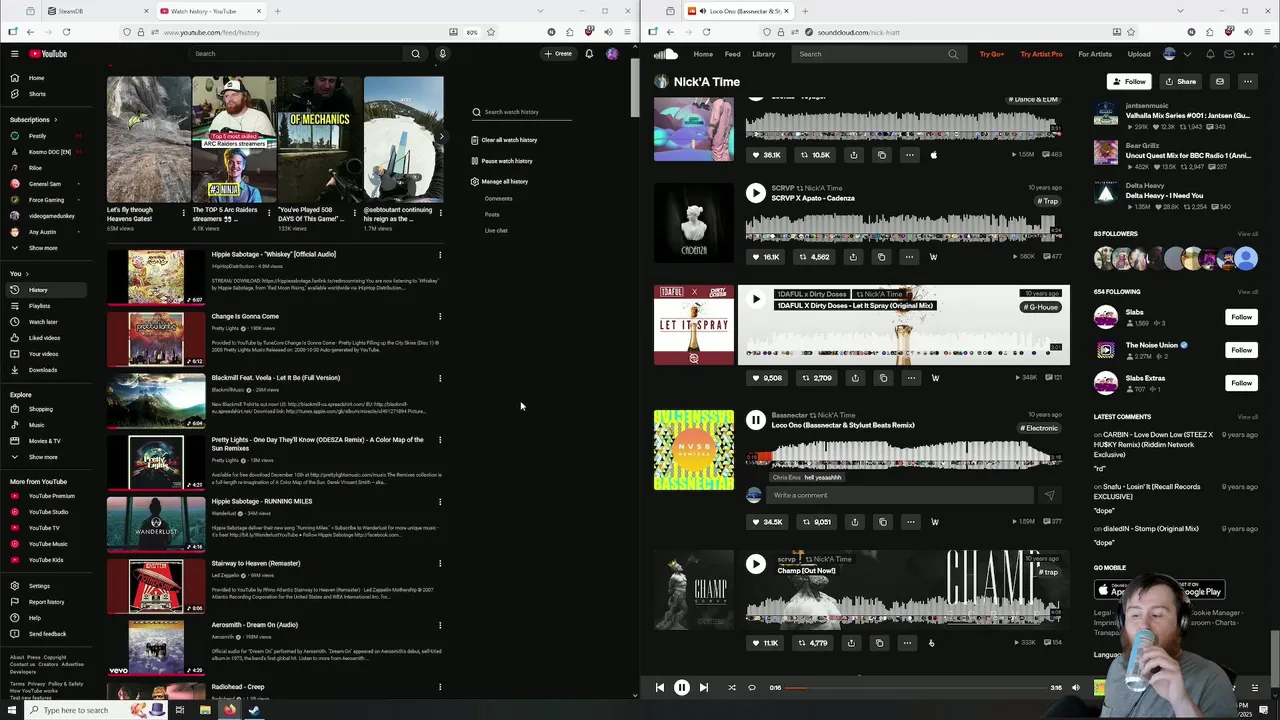
Task: Toggle shuffle in SoundCloud player
Action: (x=732, y=688)
